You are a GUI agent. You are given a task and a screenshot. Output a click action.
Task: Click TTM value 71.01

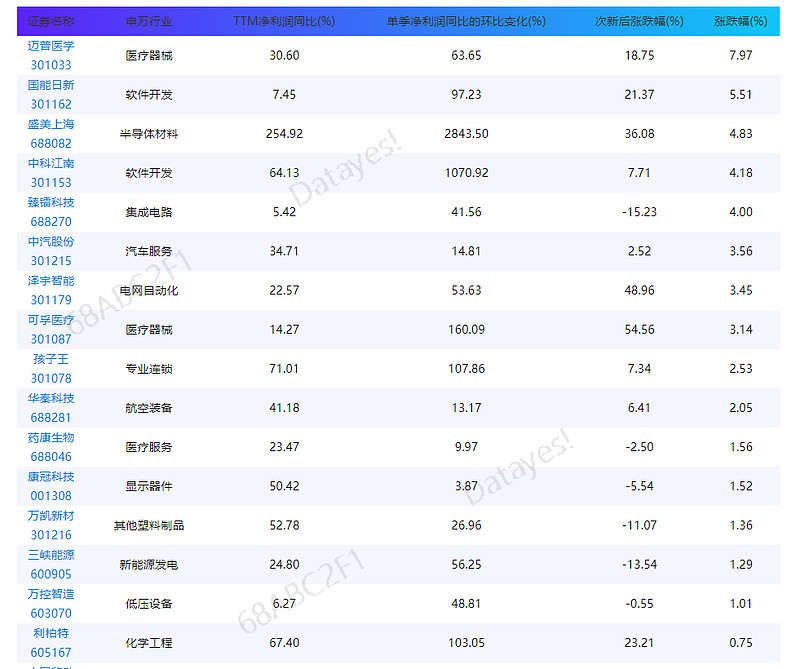coord(284,368)
